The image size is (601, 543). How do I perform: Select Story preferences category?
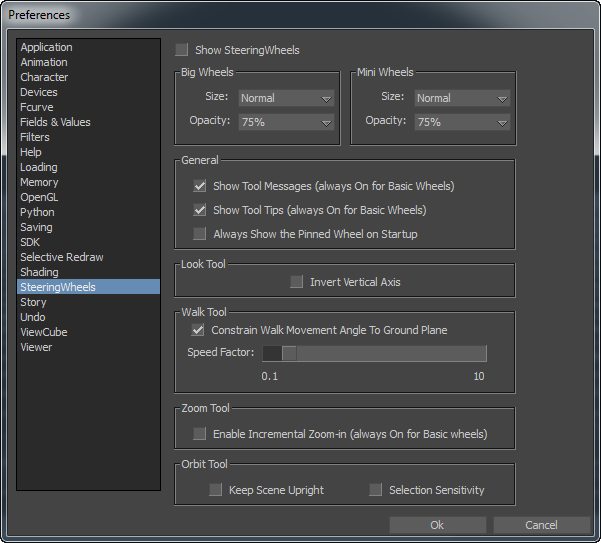click(x=88, y=302)
